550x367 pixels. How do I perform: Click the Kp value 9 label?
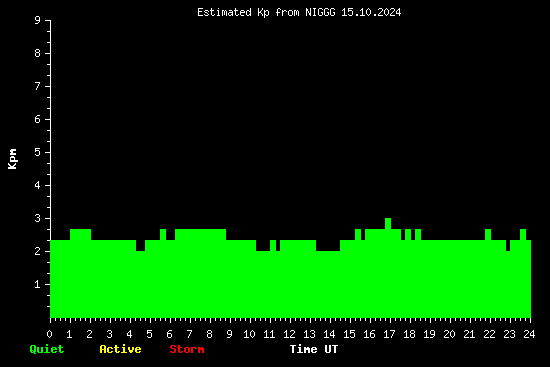coord(38,20)
